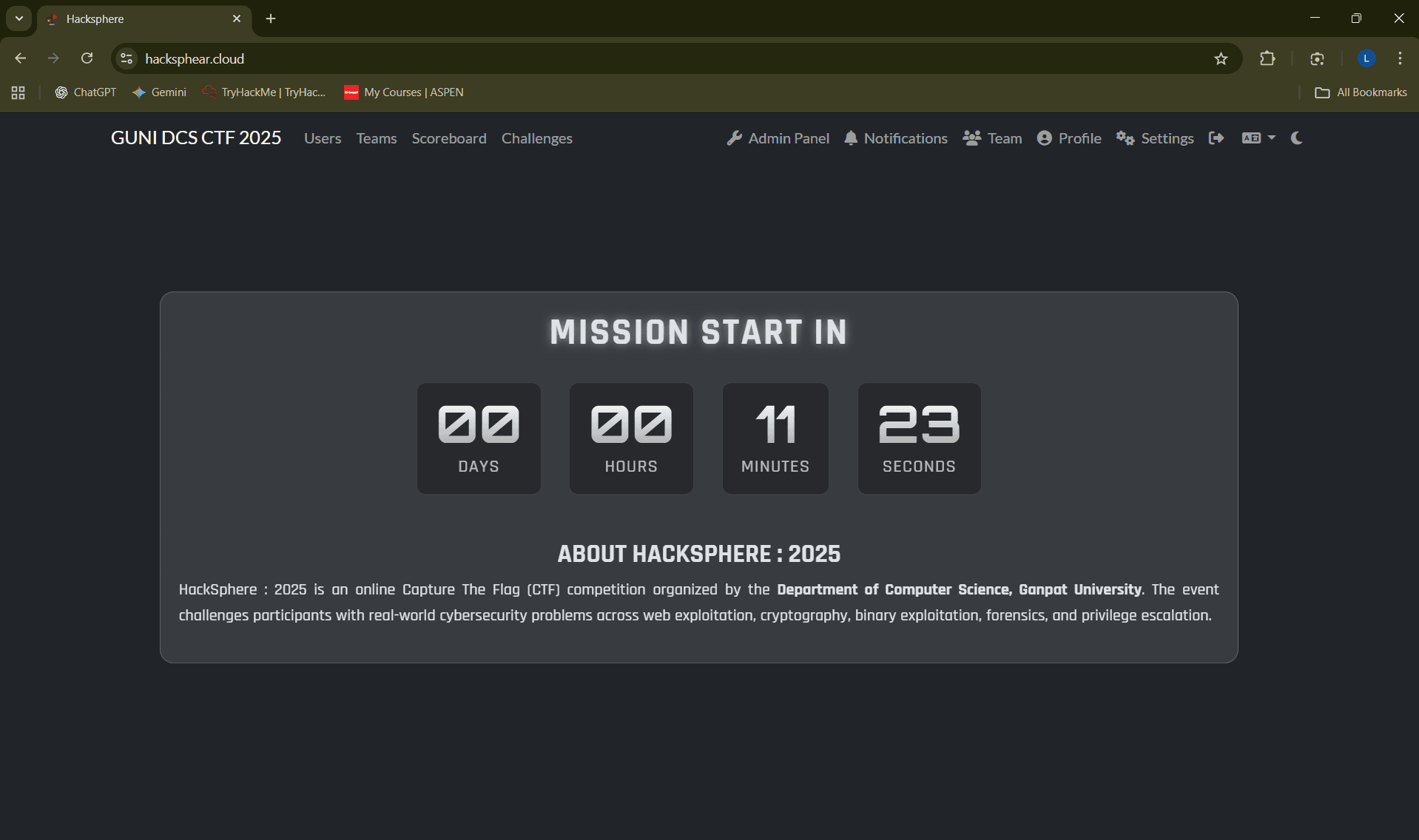Open the Settings gear icon

[x=1125, y=138]
